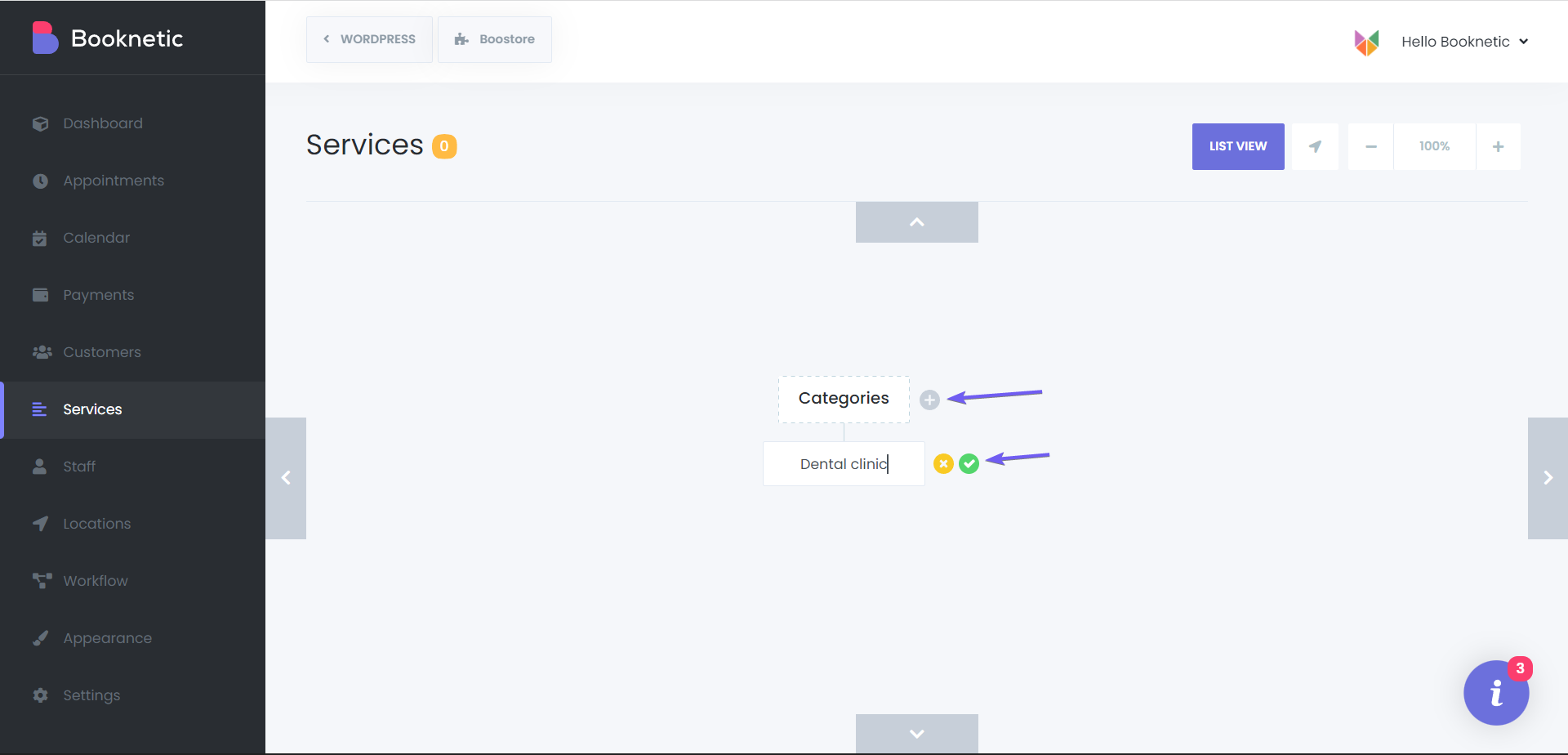Open the Customers section
The width and height of the screenshot is (1568, 755).
tap(132, 352)
